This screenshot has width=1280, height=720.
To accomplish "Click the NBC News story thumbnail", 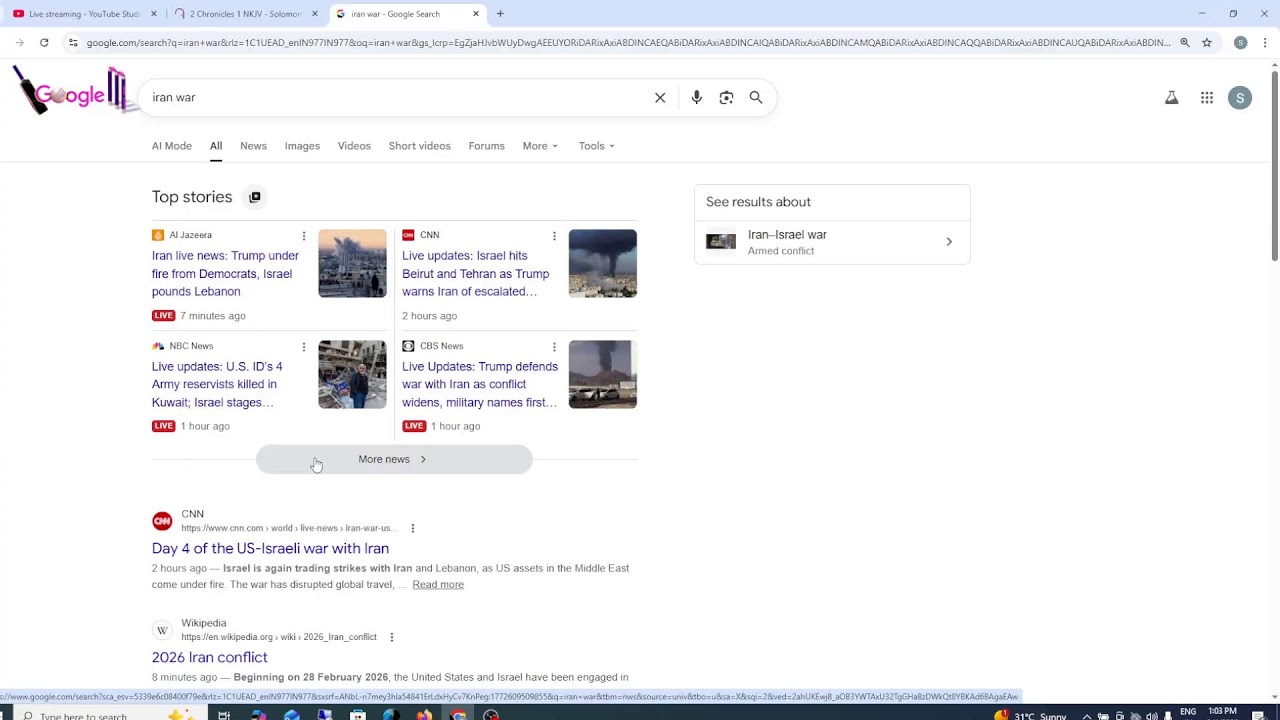I will coord(352,375).
